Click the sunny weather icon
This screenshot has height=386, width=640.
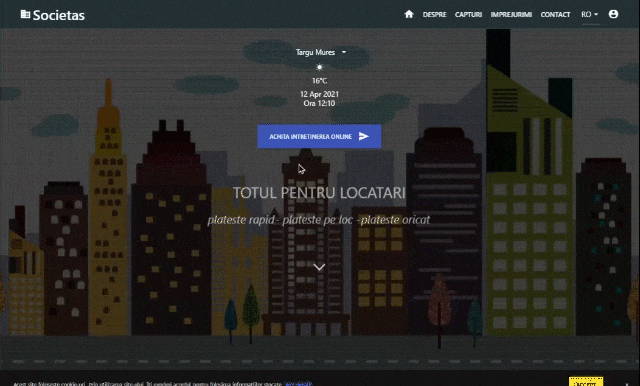(x=320, y=67)
